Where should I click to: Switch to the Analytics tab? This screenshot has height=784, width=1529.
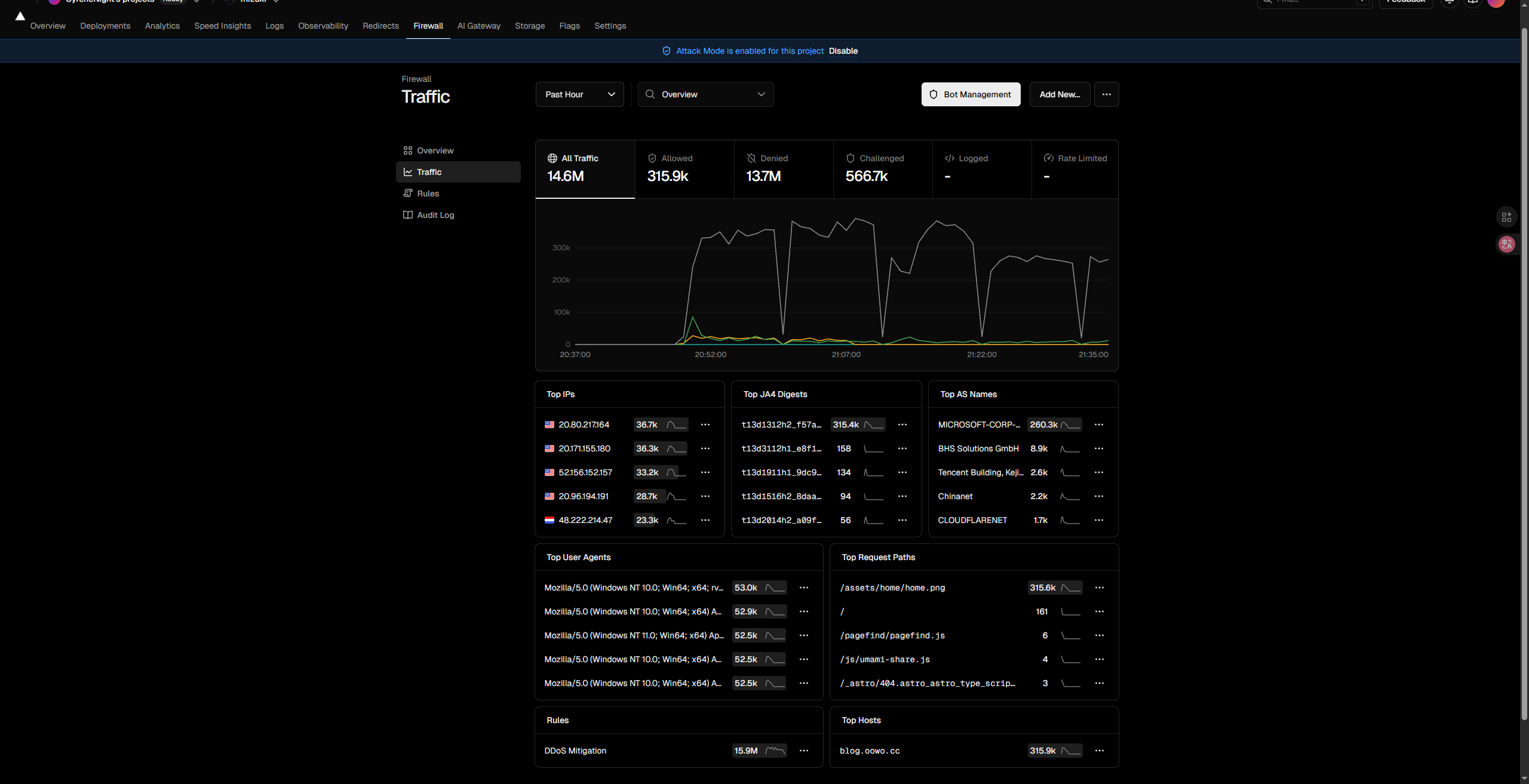162,26
